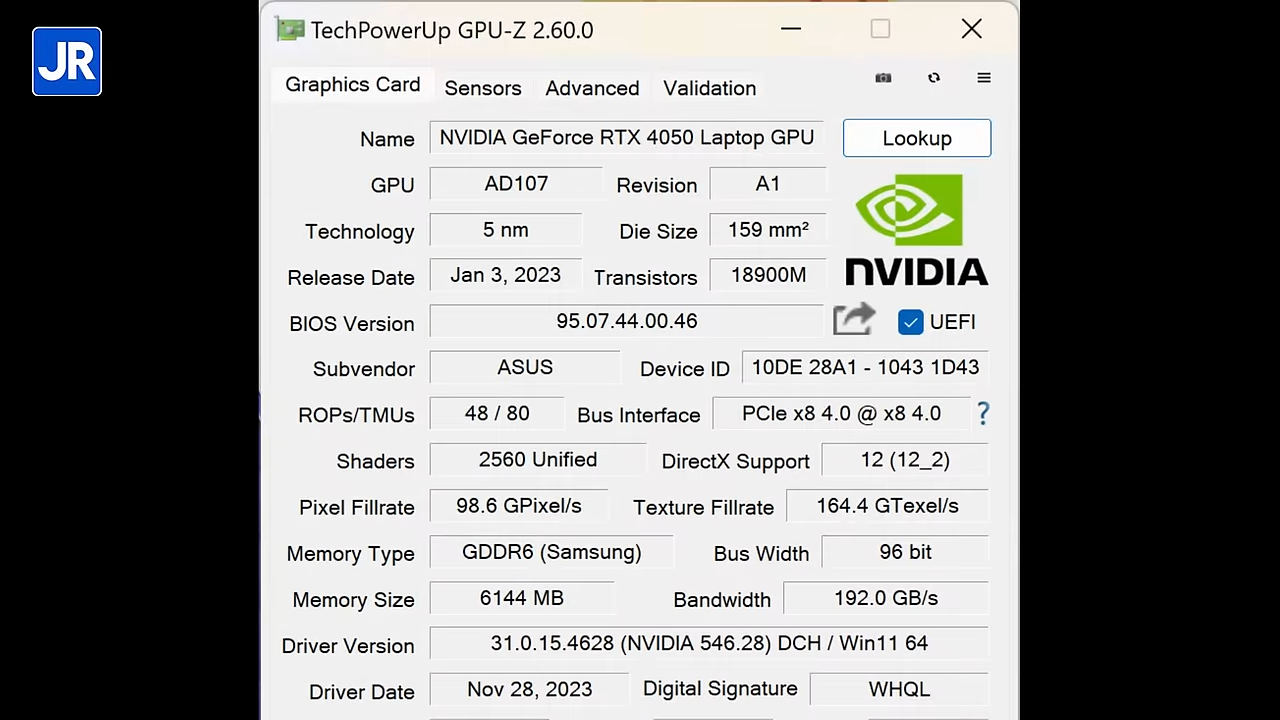
Task: Click the Lookup button
Action: pyautogui.click(x=917, y=138)
